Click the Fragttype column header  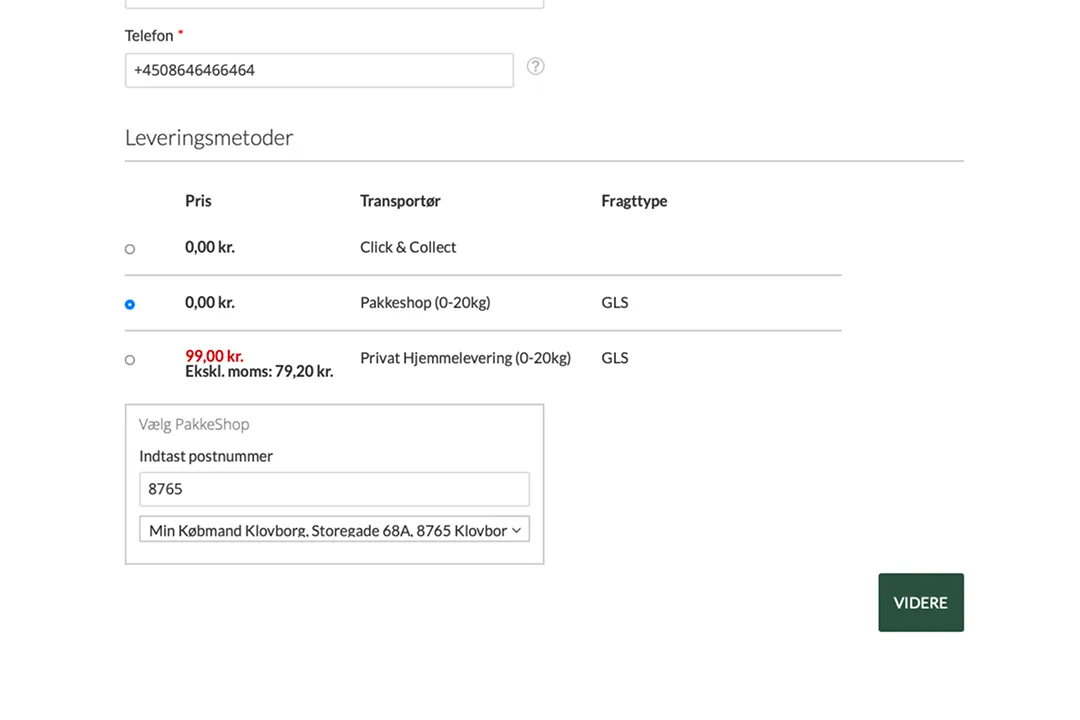click(x=634, y=201)
